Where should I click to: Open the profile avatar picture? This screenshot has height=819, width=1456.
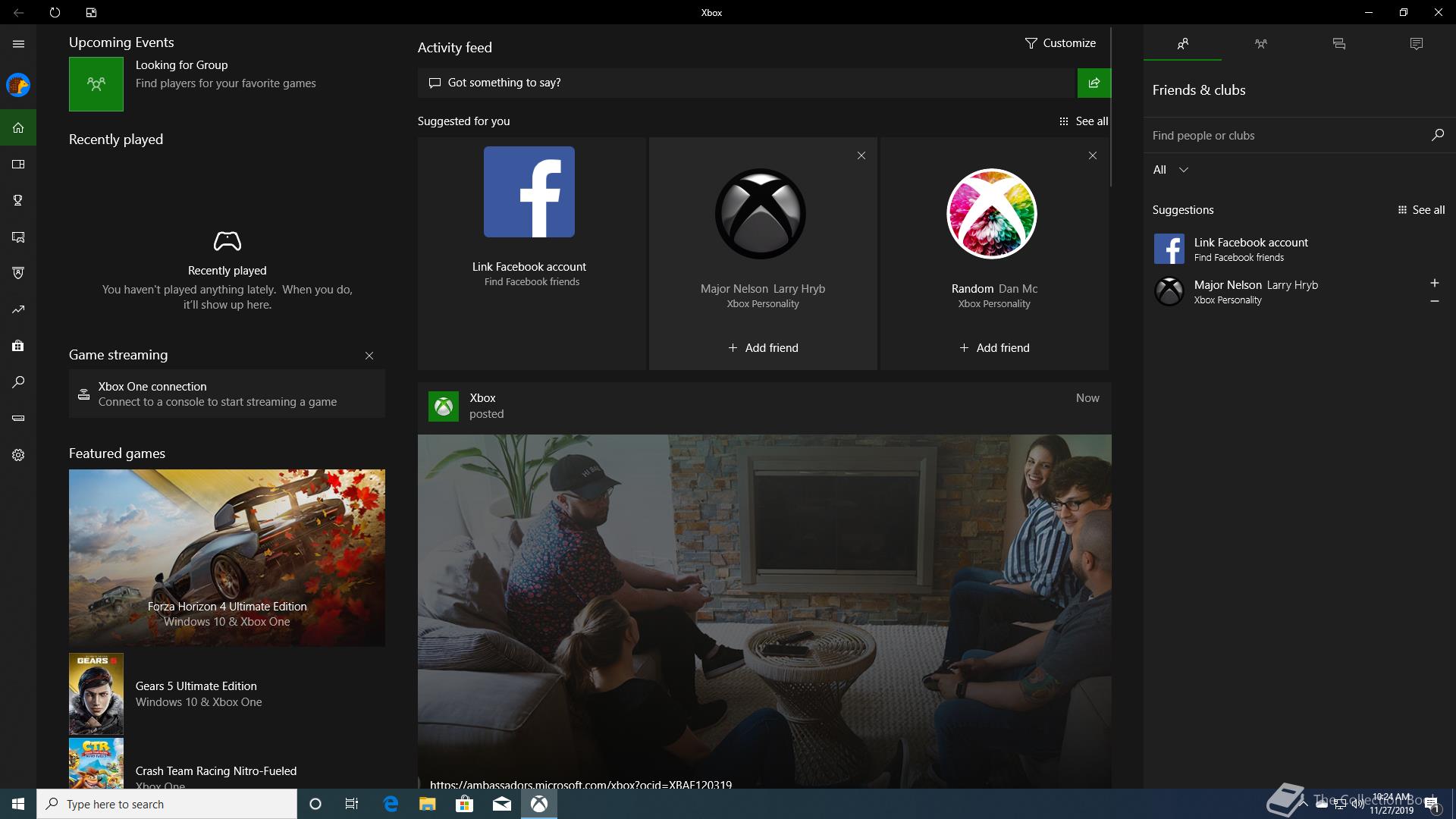pyautogui.click(x=18, y=85)
